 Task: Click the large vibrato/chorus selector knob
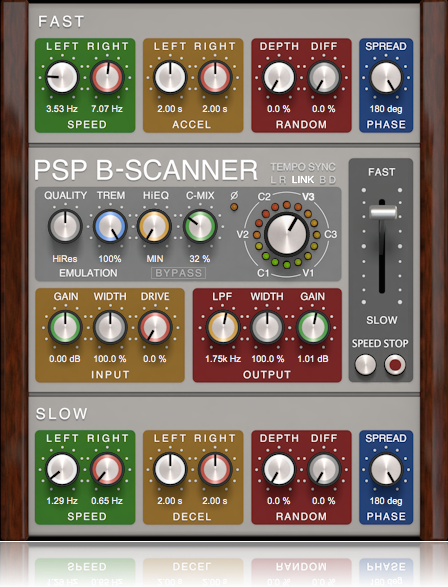pyautogui.click(x=286, y=235)
